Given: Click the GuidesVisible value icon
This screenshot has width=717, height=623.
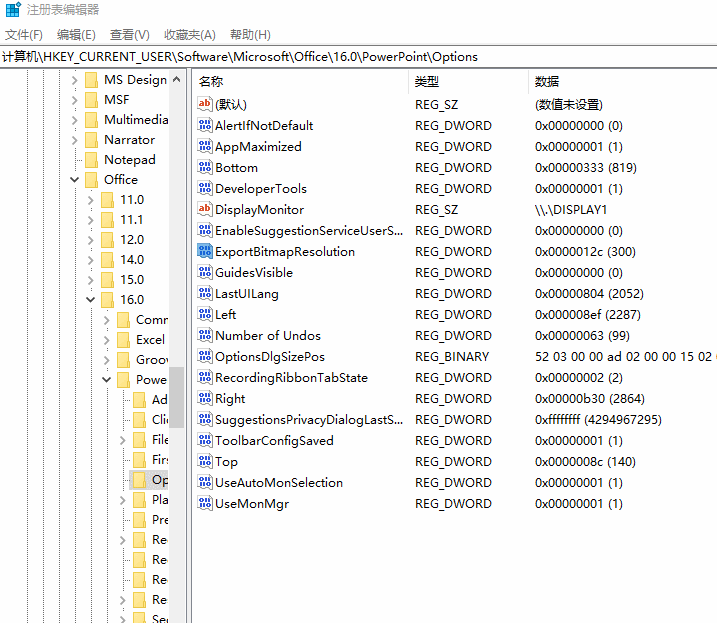Looking at the screenshot, I should click(x=205, y=272).
